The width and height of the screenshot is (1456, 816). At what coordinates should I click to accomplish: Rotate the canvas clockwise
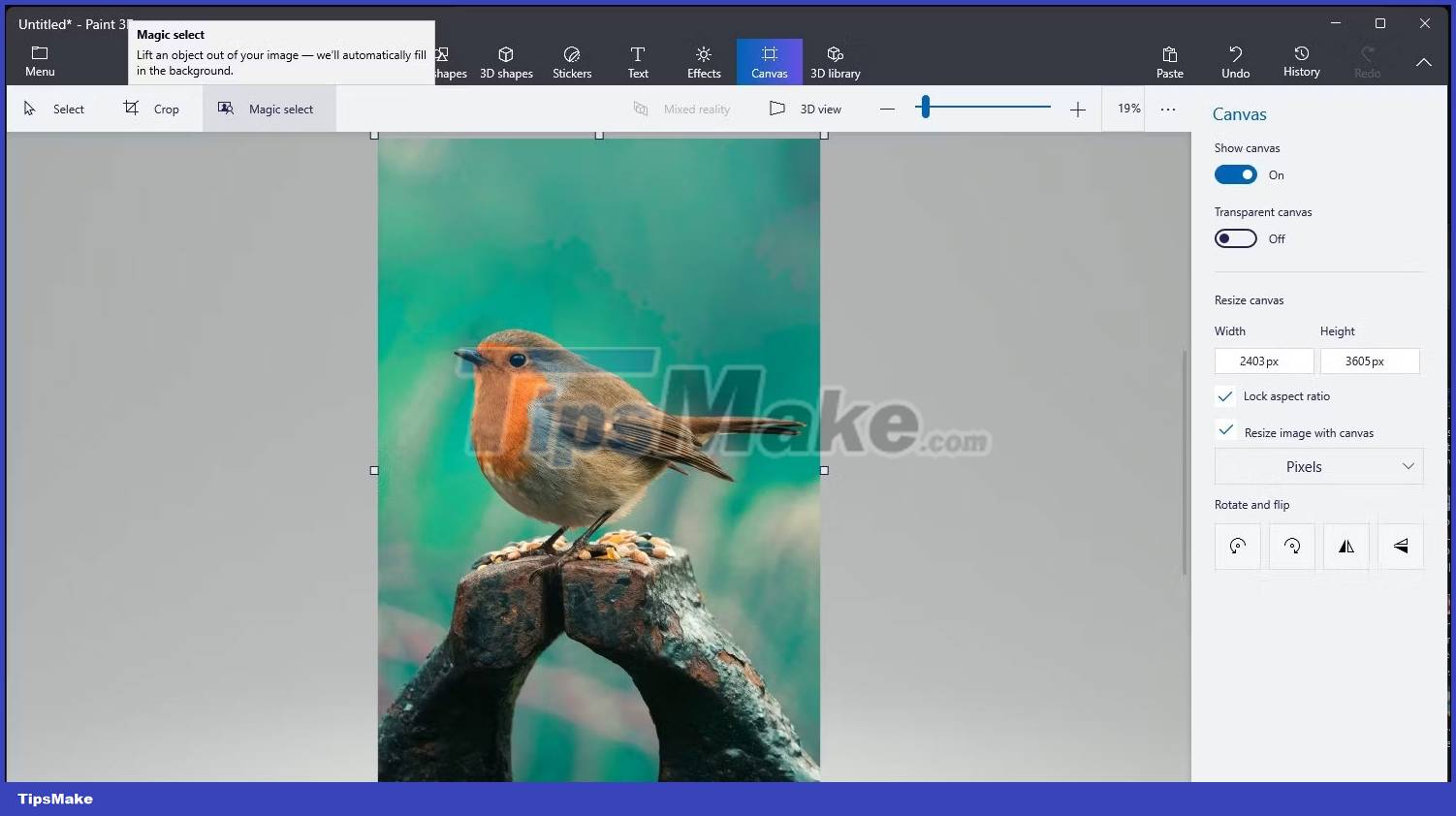pos(1291,546)
